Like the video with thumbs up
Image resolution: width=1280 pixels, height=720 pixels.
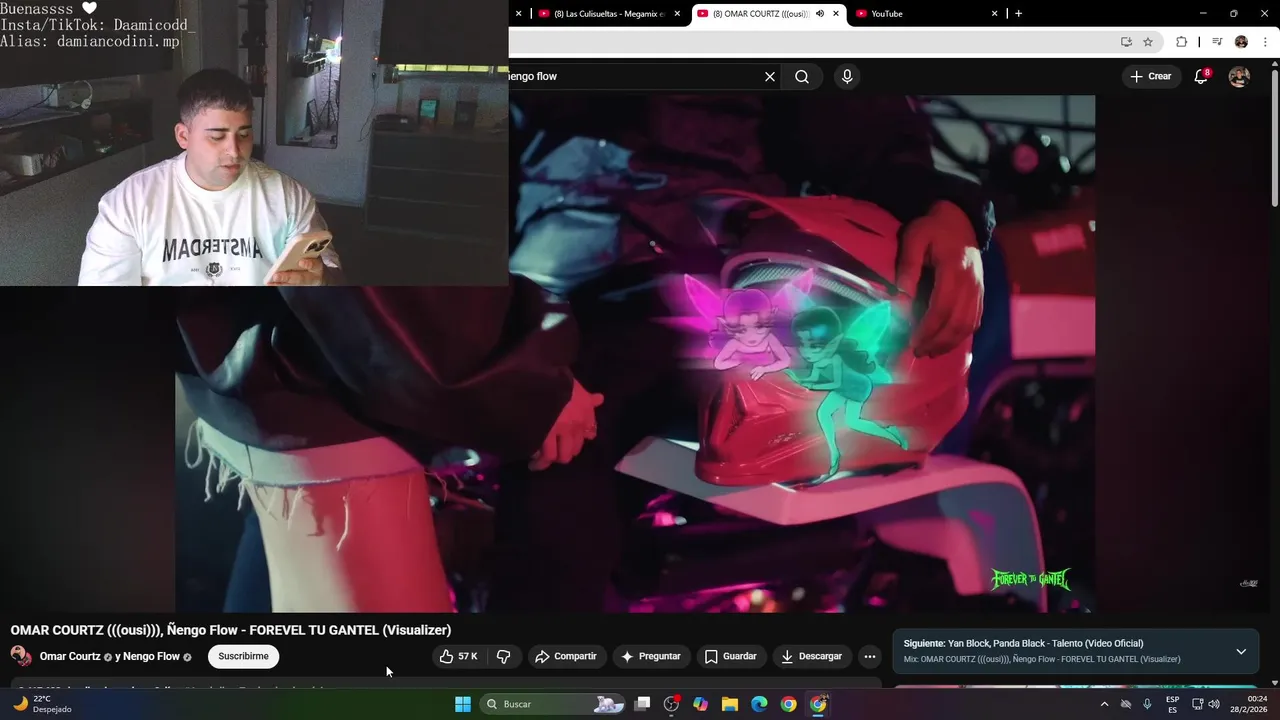point(459,657)
